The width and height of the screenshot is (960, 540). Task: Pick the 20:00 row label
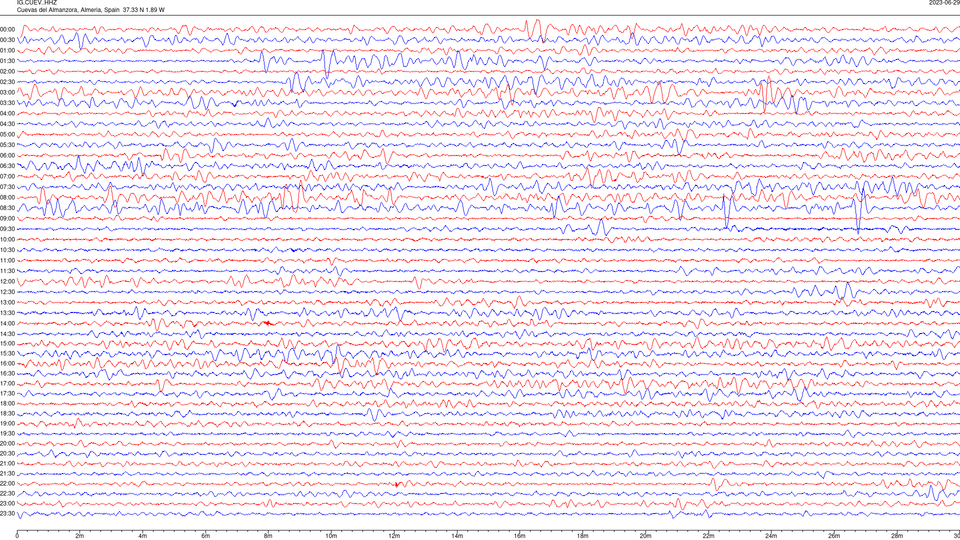[7, 443]
